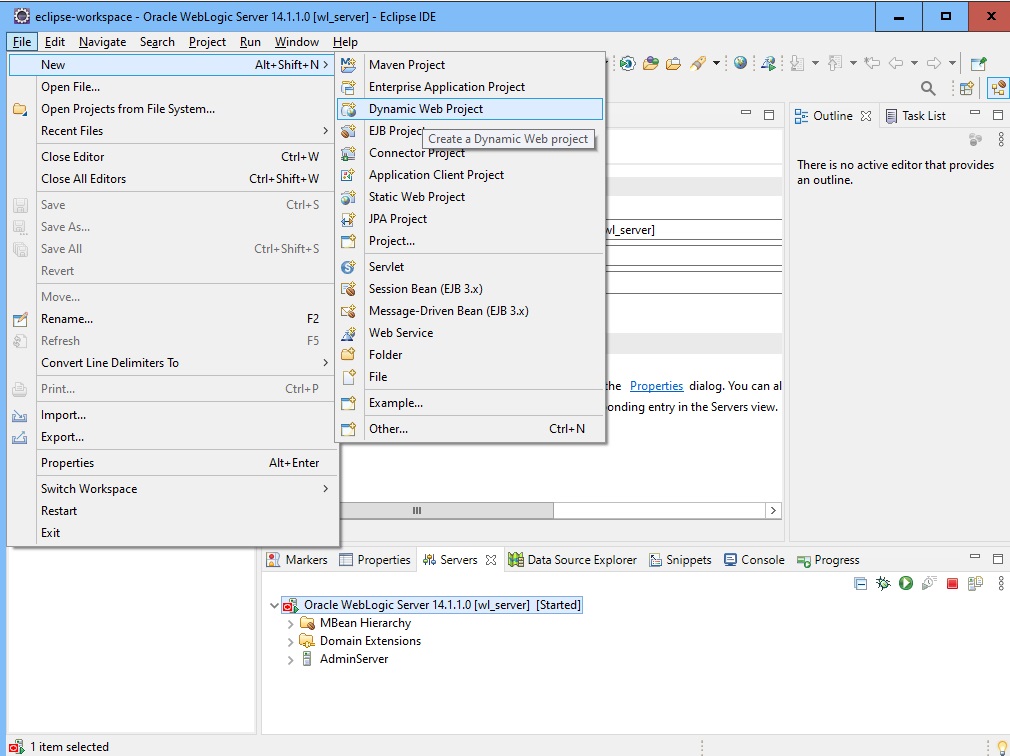Click the gear Skip Breakpoints toolbar icon
The height and width of the screenshot is (756, 1010).
pyautogui.click(x=627, y=63)
